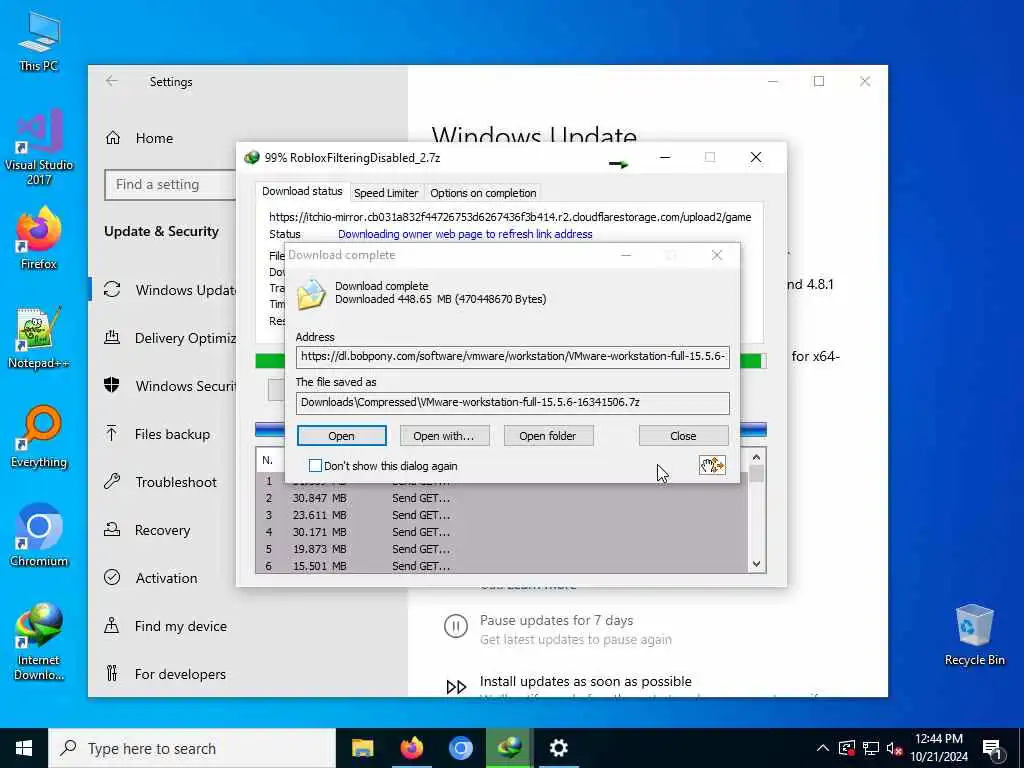
Task: Open Internet Download Manager desktop shortcut
Action: 39,641
